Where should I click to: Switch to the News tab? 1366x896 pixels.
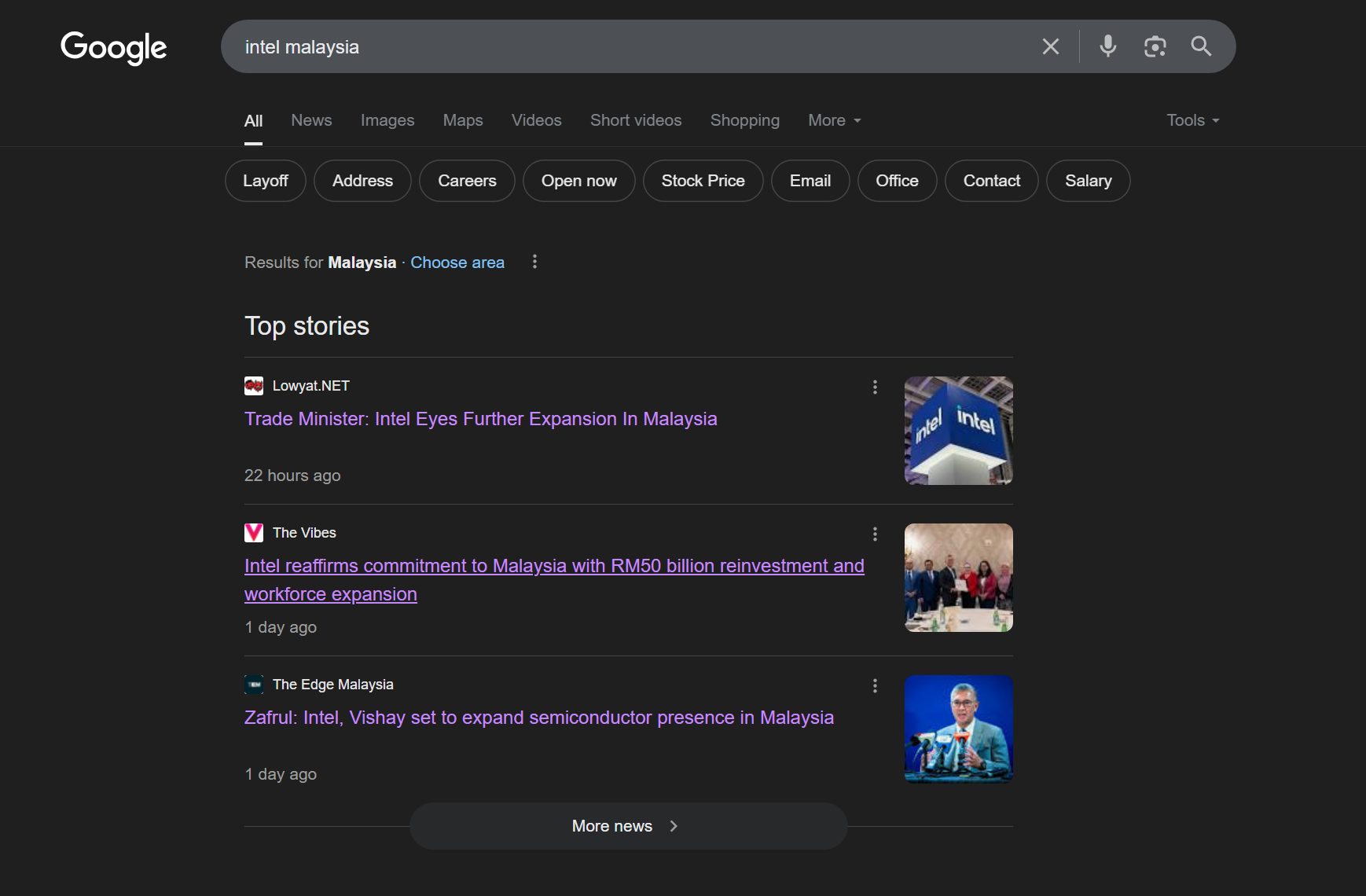311,120
